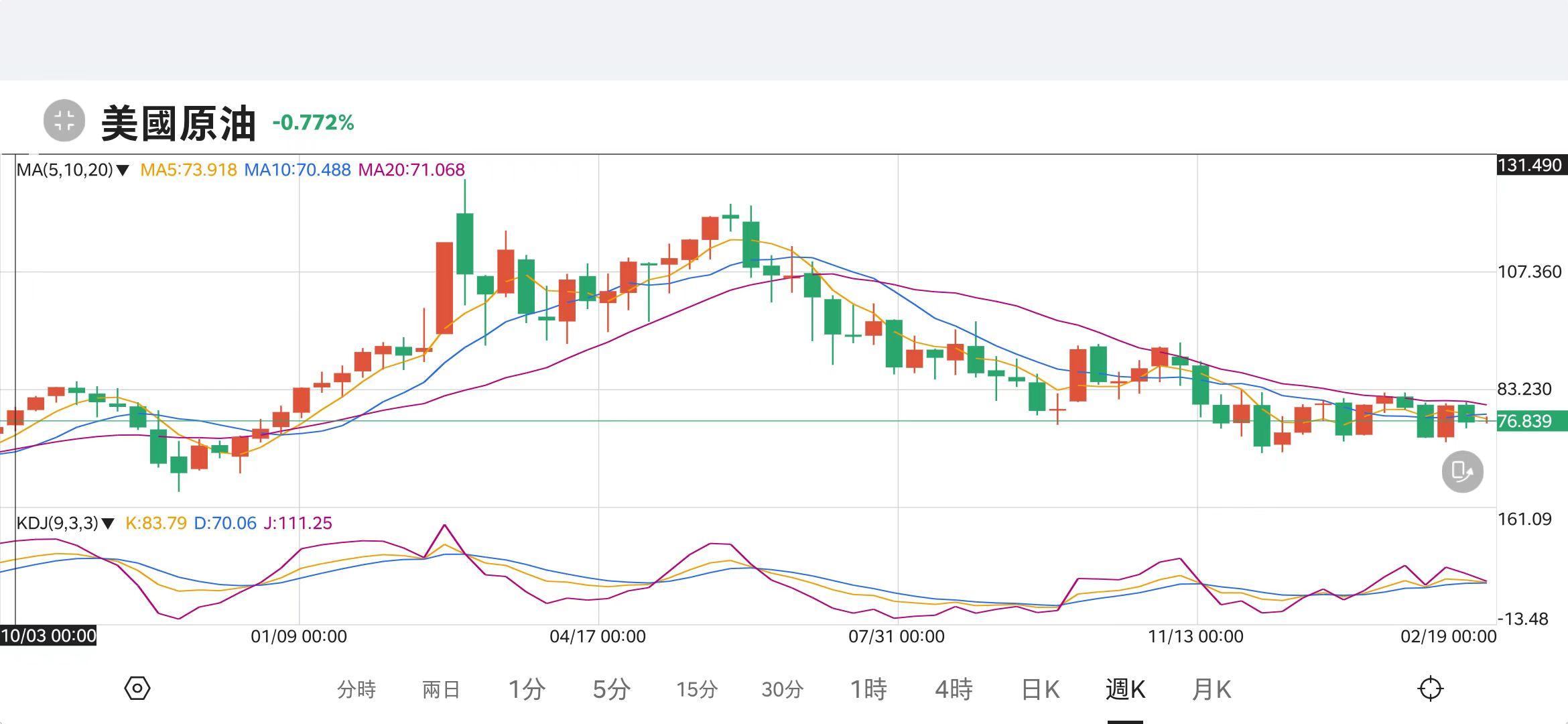Choose the 1分 interval
This screenshot has width=1568, height=724.
(x=527, y=689)
